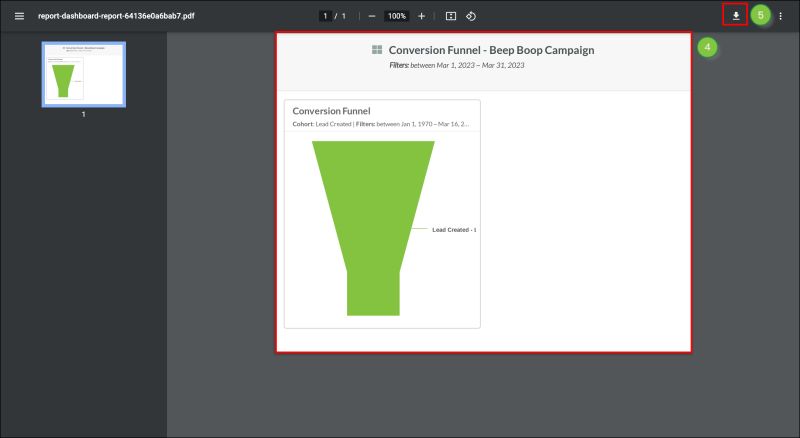The image size is (800, 438).
Task: Select the page 1 thumbnail
Action: click(x=84, y=75)
